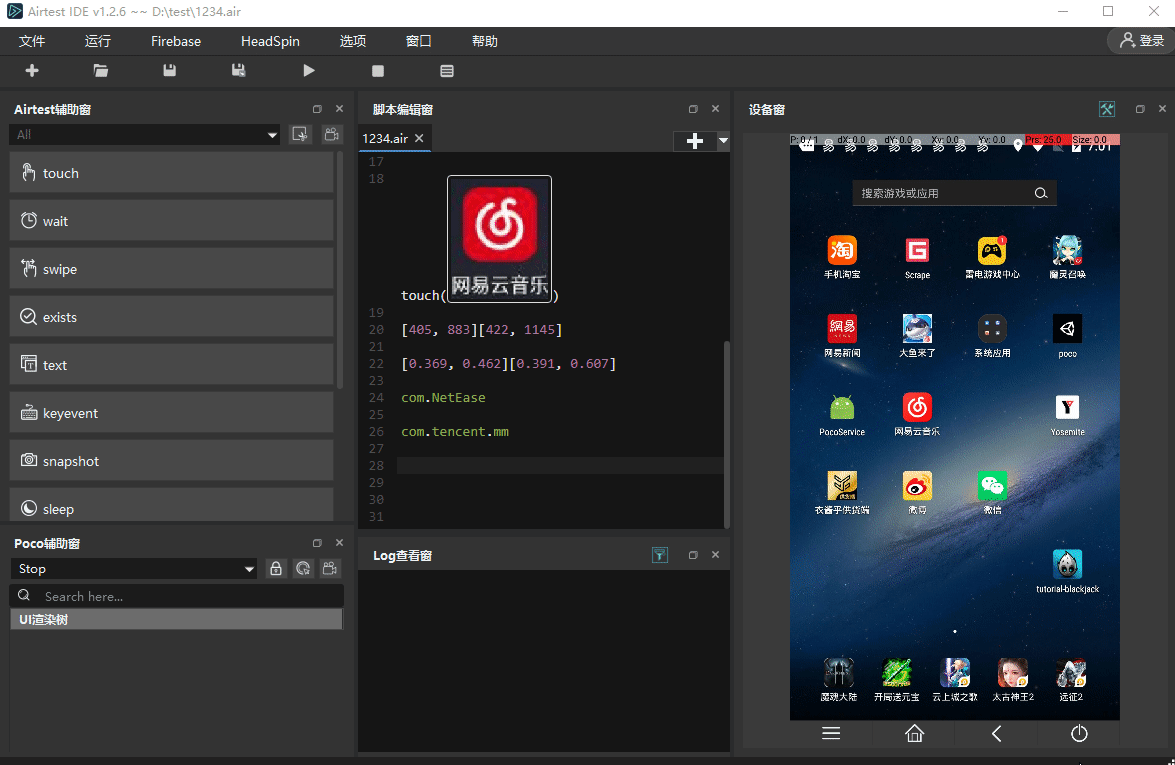Open the 登录 login button
The width and height of the screenshot is (1175, 765).
tap(1141, 40)
